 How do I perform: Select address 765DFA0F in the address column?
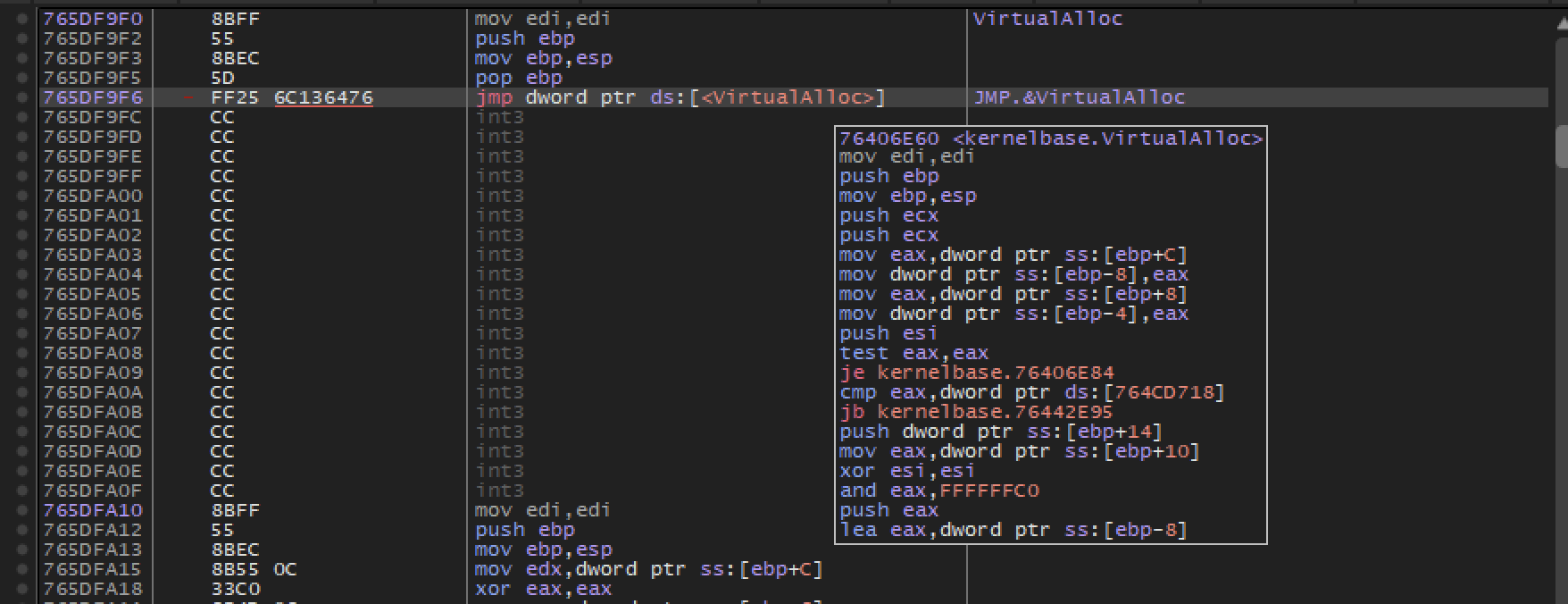coord(93,491)
